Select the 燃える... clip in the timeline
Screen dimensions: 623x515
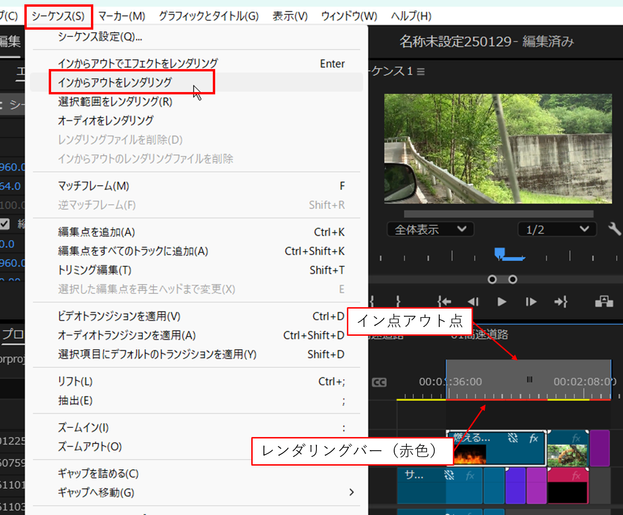tap(497, 448)
